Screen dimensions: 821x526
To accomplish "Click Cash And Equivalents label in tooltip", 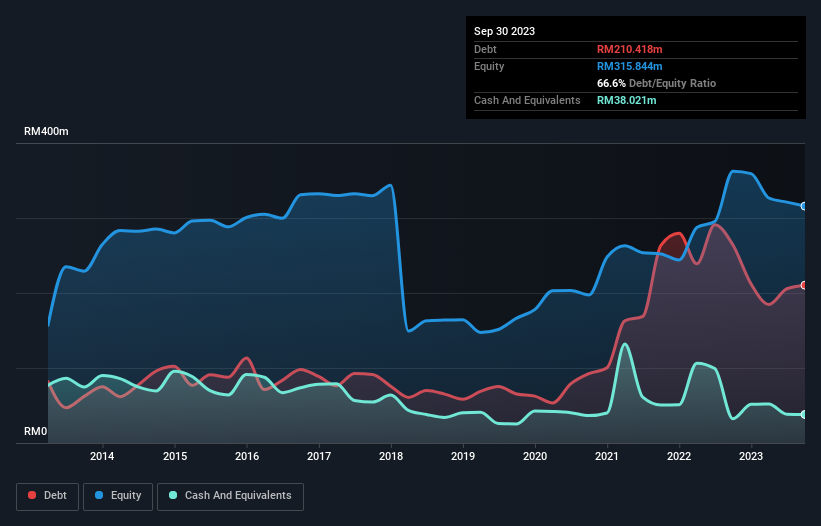I will coord(527,100).
